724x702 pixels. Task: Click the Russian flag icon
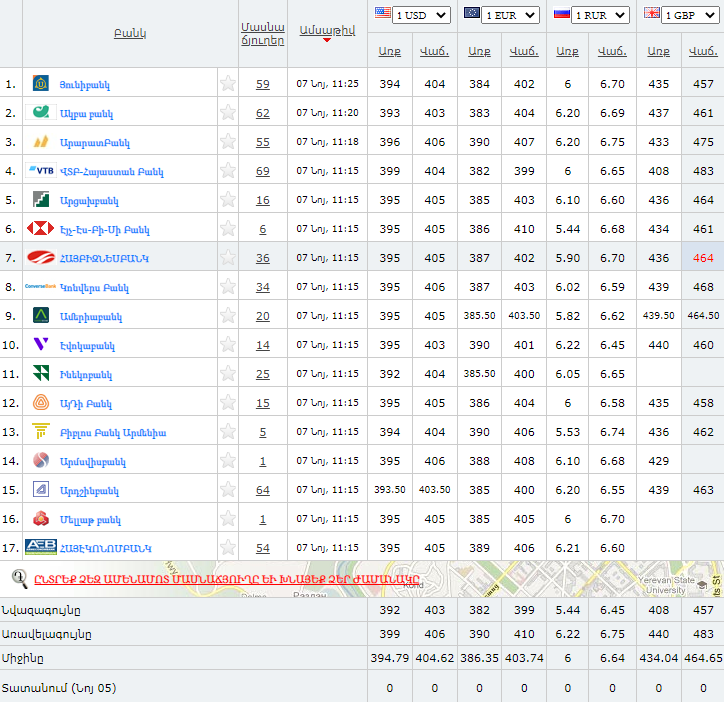click(x=561, y=14)
